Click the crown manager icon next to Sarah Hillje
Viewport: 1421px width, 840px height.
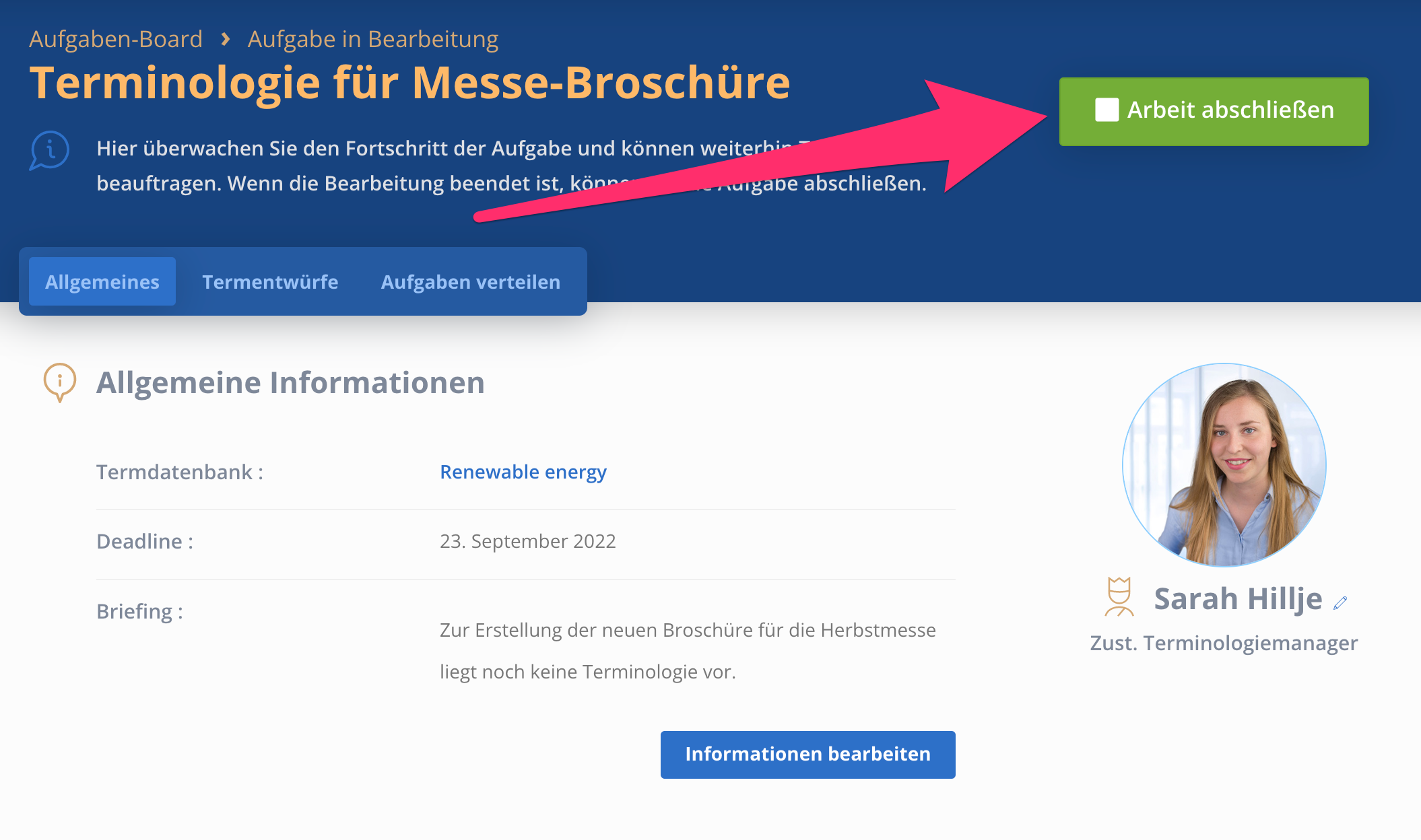click(x=1119, y=597)
